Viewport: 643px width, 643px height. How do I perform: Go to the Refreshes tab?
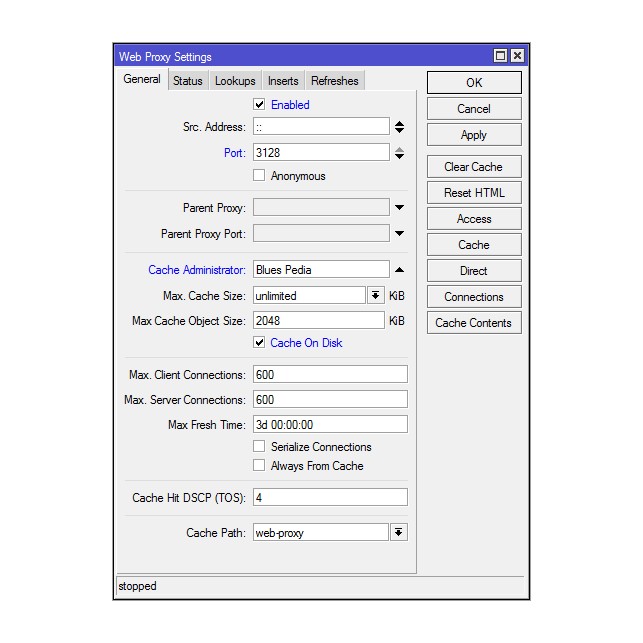(334, 81)
